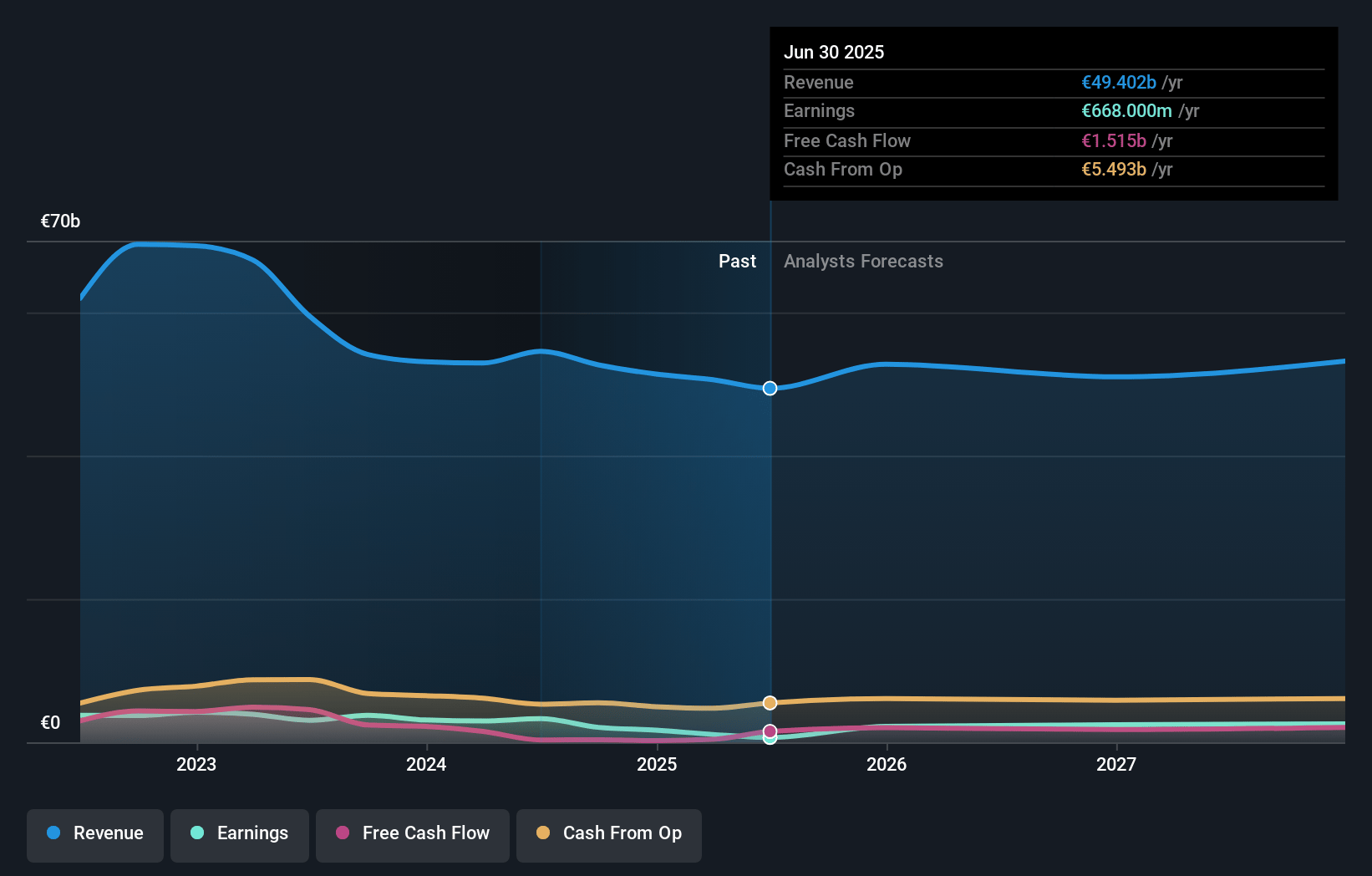Click the €1.515b free cash flow value
The width and height of the screenshot is (1372, 876).
1114,140
